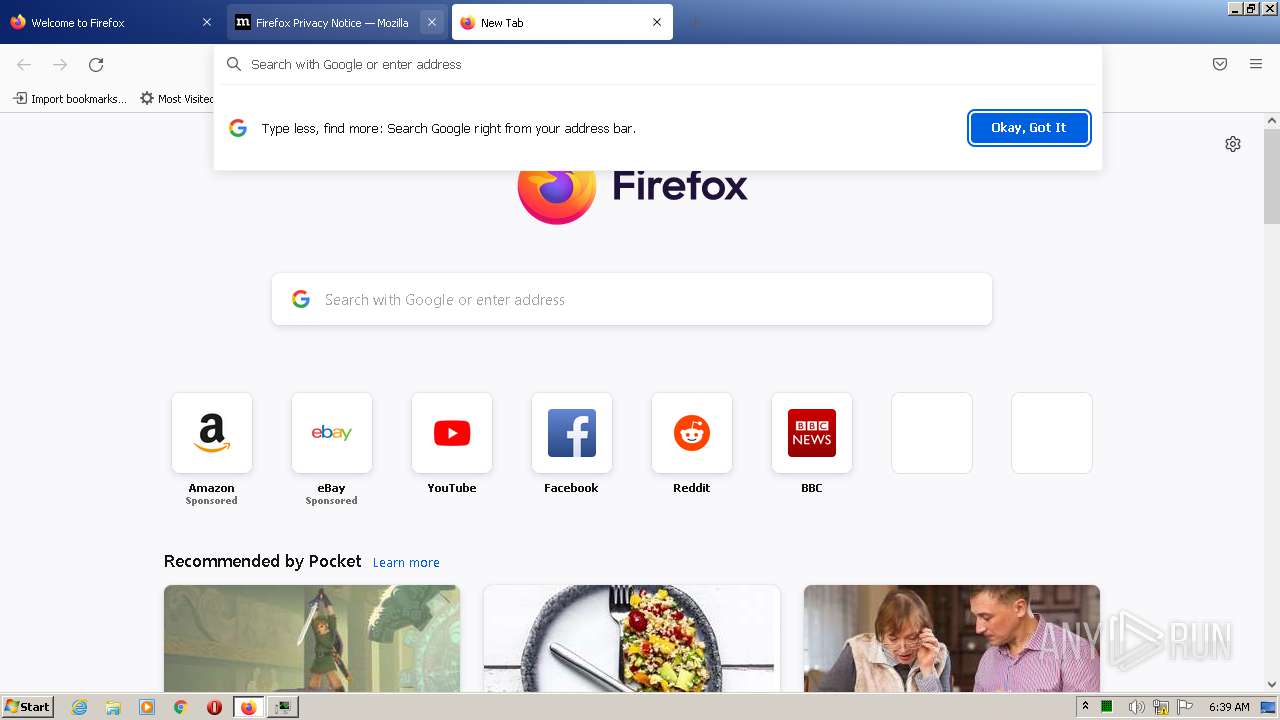Open the Save to Pocket icon
Screen dimensions: 1280x720
point(1220,64)
